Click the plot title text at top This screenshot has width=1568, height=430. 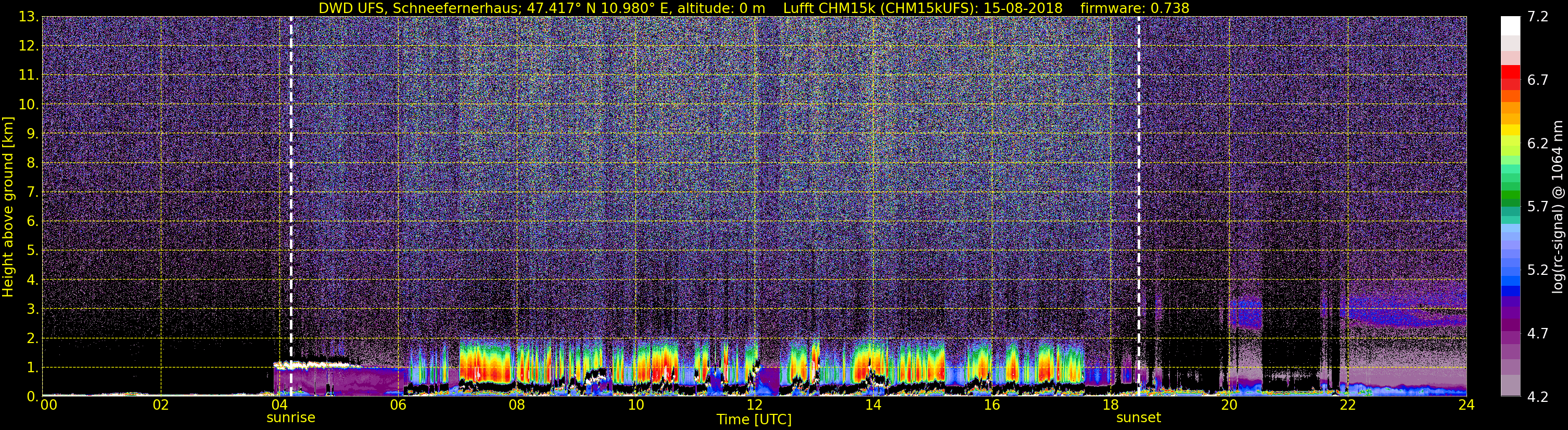click(x=754, y=8)
